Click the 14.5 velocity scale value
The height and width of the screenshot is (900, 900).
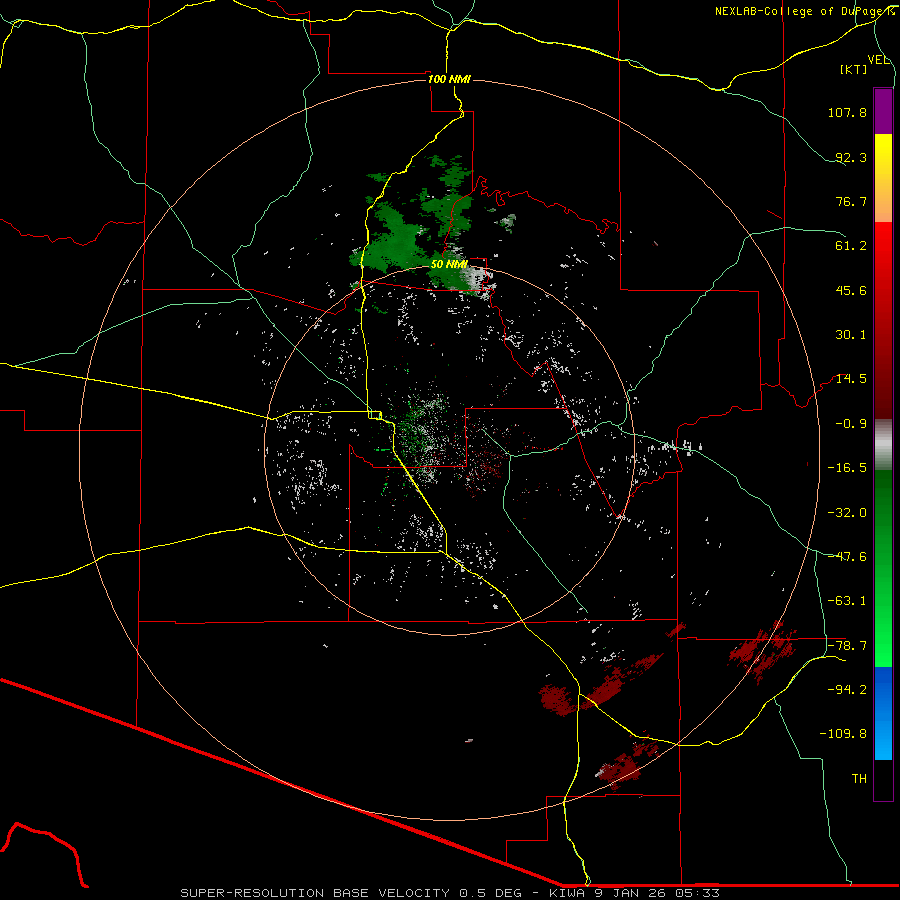point(851,379)
